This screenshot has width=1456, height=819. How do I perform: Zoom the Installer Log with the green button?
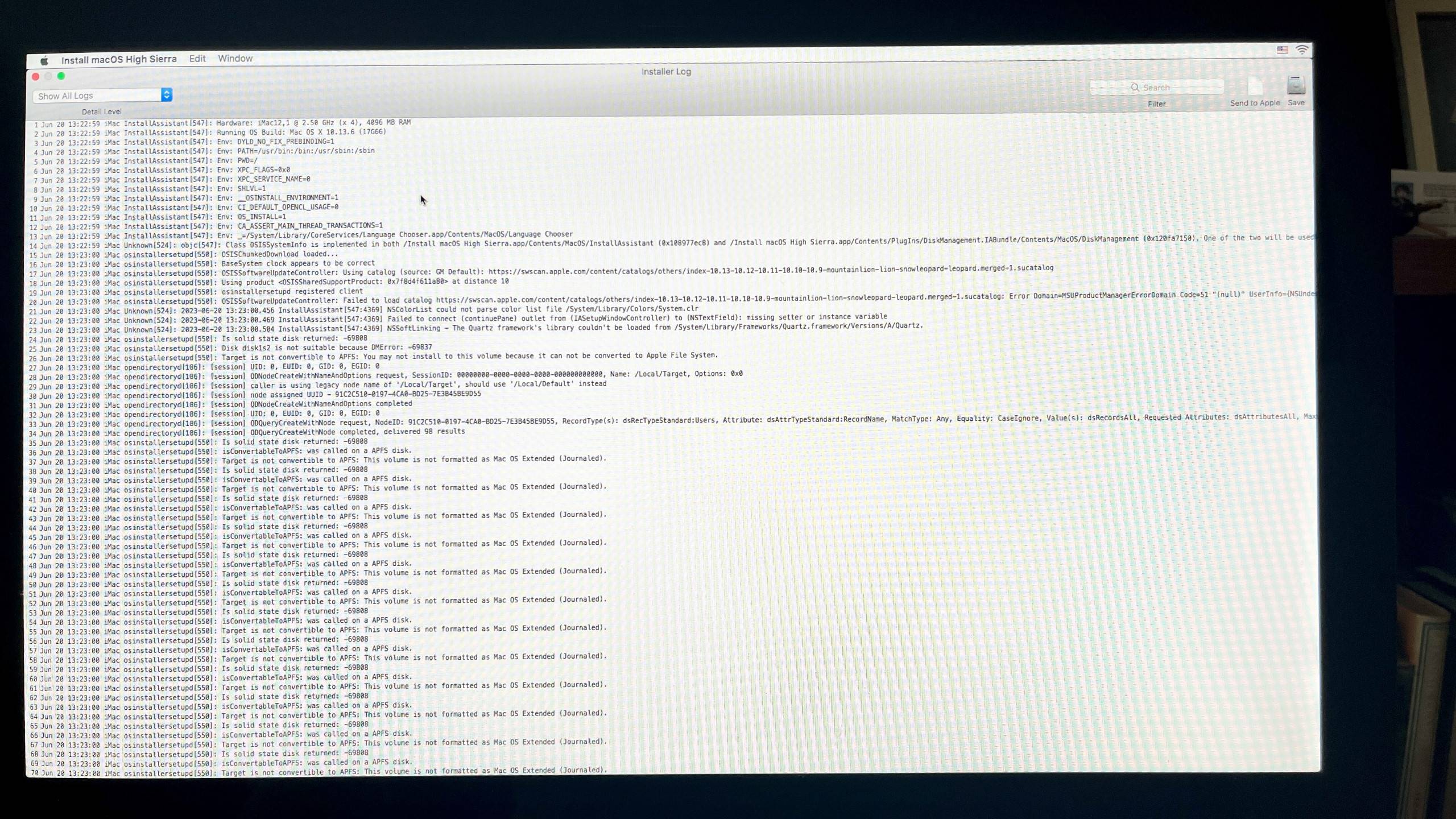coord(61,76)
